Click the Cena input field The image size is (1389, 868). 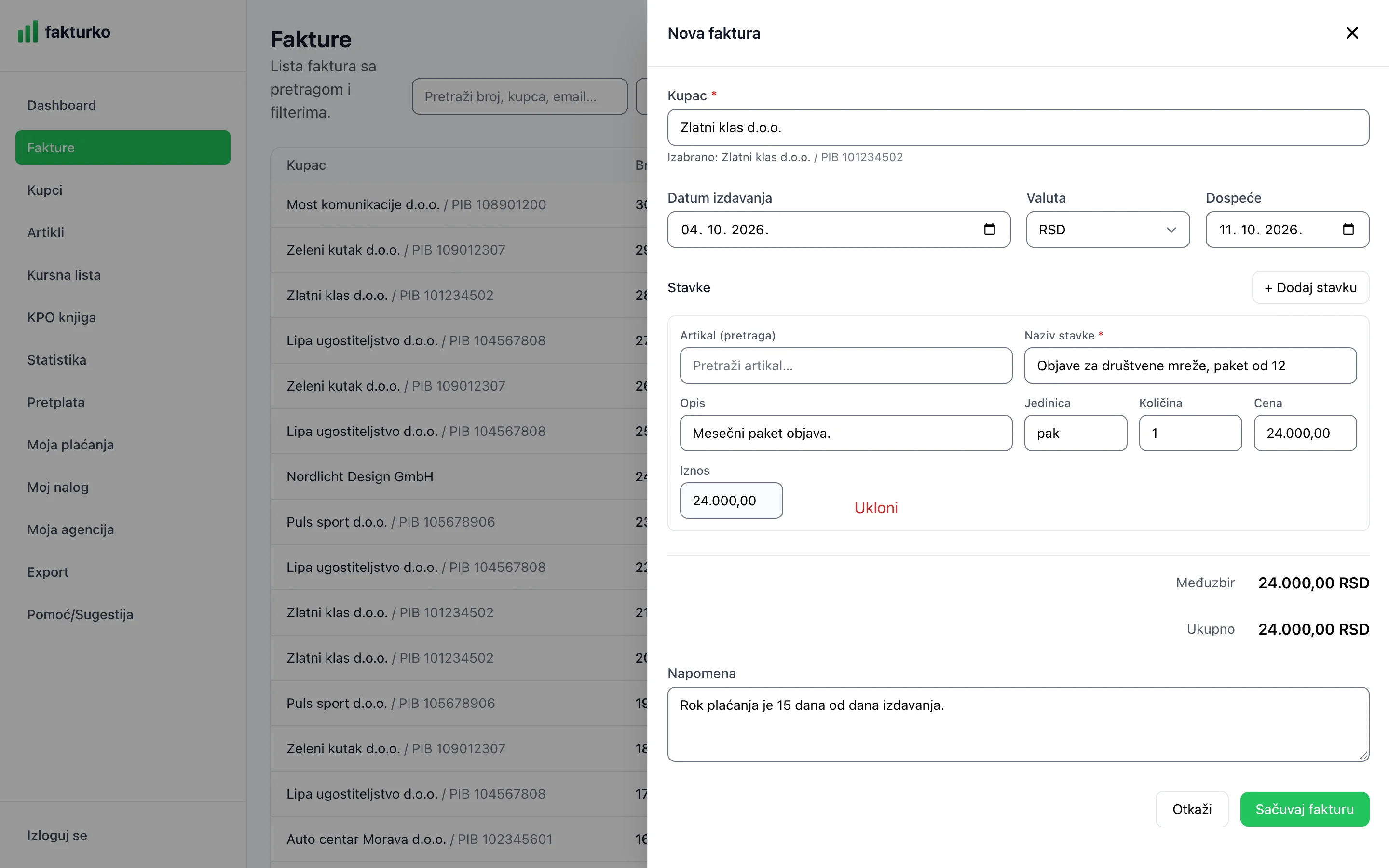[1305, 434]
